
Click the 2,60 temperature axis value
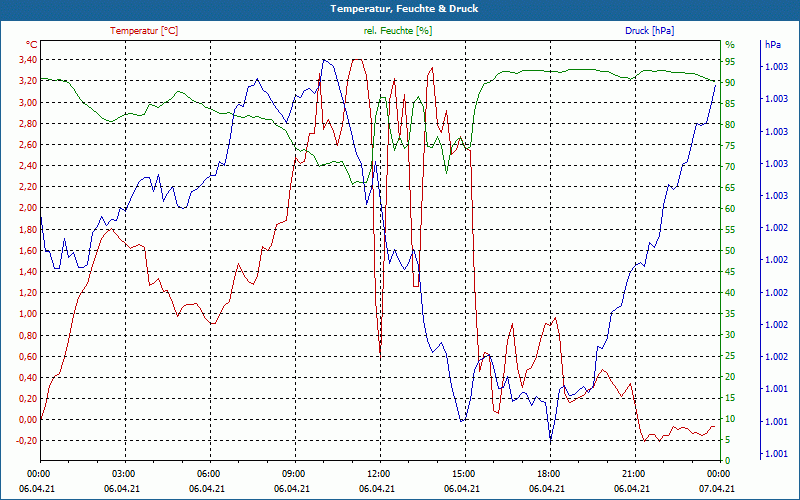click(28, 145)
